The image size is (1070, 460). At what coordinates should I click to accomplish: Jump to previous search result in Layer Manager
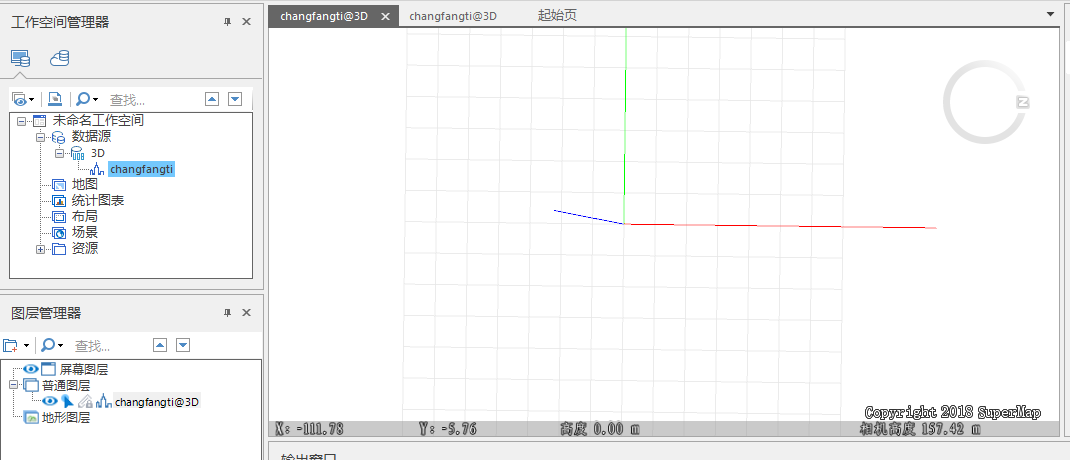click(159, 345)
